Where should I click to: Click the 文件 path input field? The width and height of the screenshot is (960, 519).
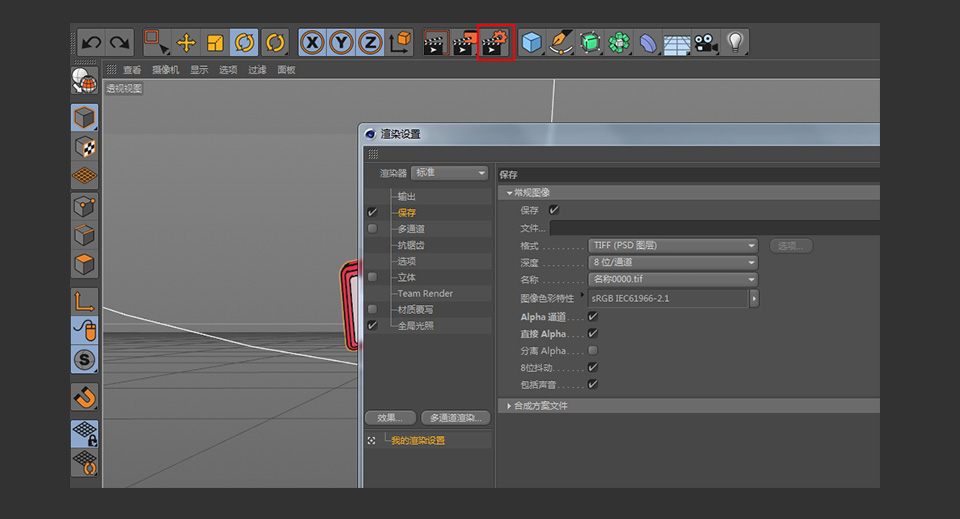pos(714,228)
